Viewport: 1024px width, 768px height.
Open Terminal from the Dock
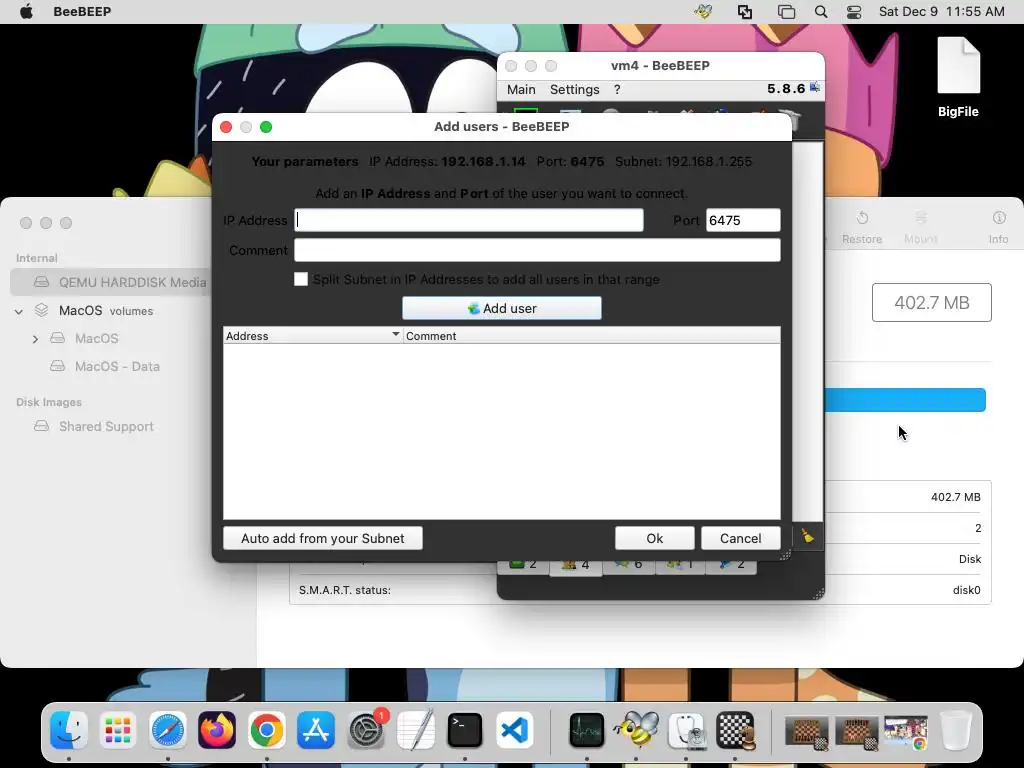tap(464, 729)
